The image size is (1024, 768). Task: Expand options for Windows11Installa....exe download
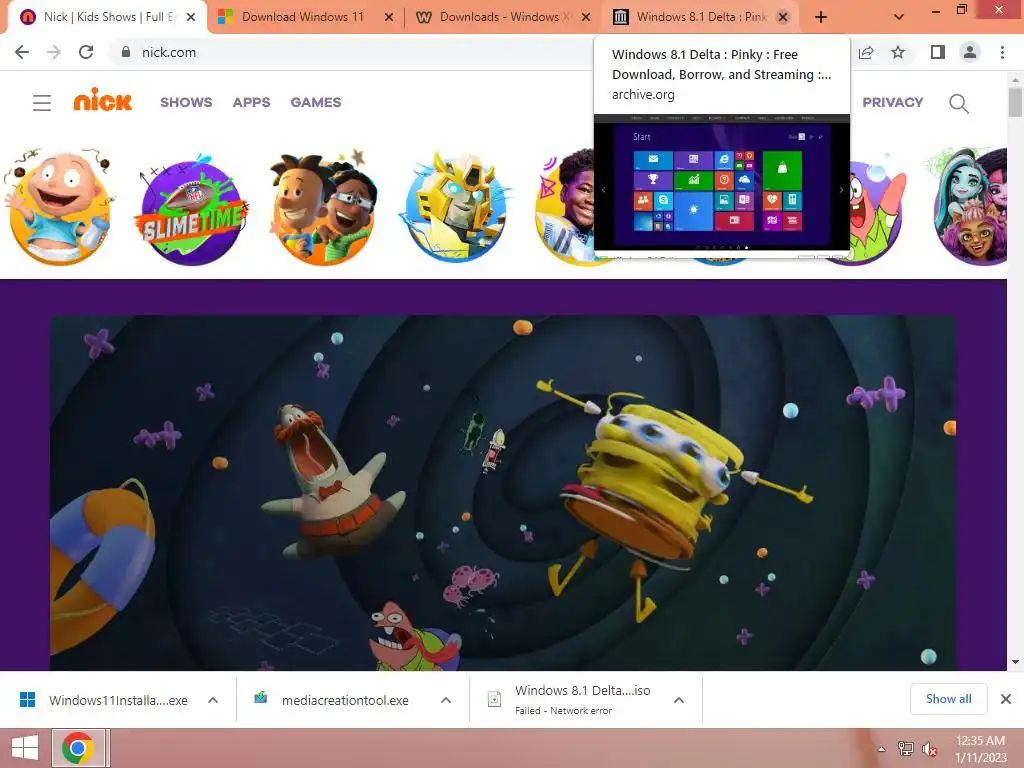pos(213,700)
